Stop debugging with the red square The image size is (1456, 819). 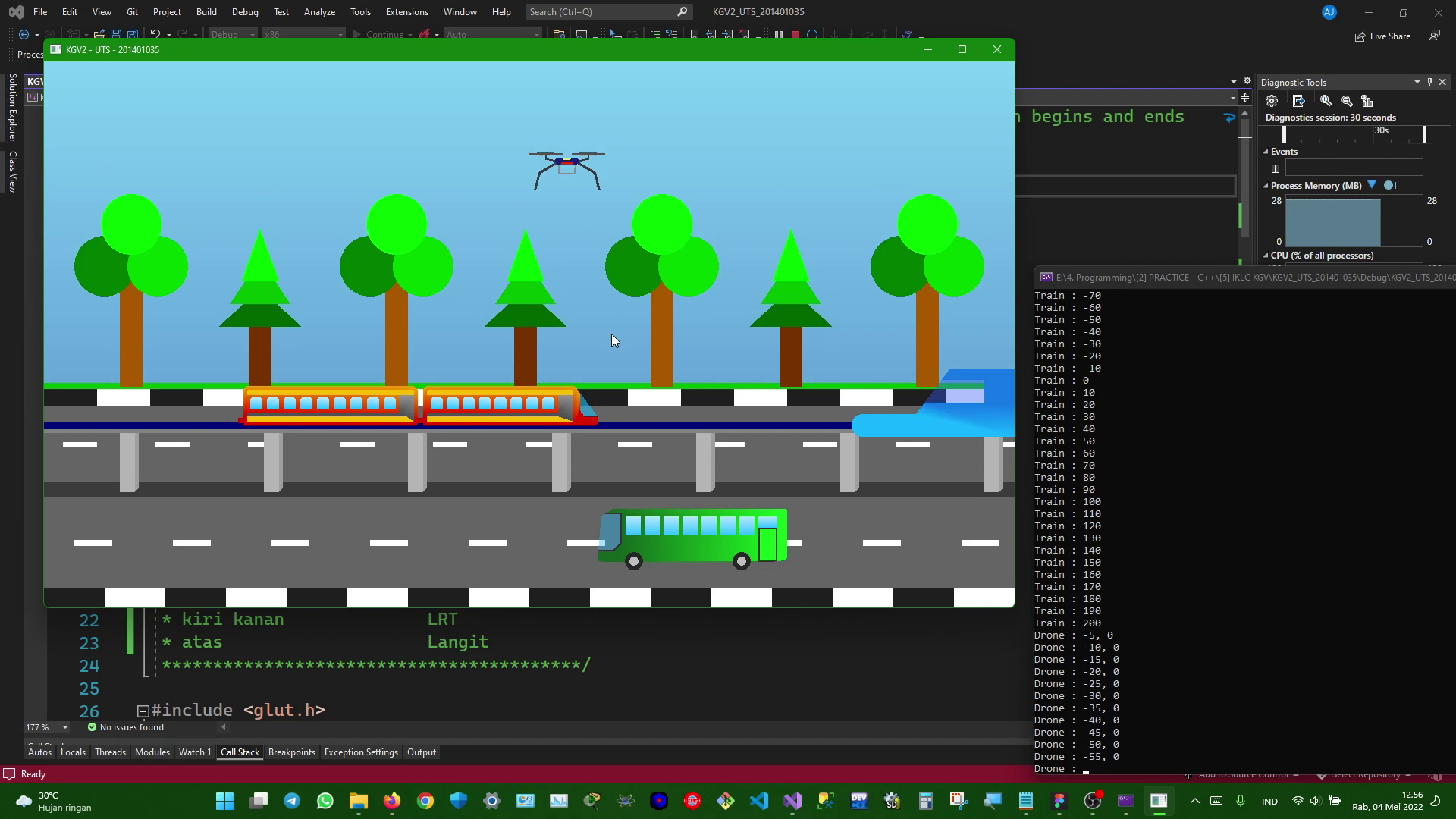[795, 34]
